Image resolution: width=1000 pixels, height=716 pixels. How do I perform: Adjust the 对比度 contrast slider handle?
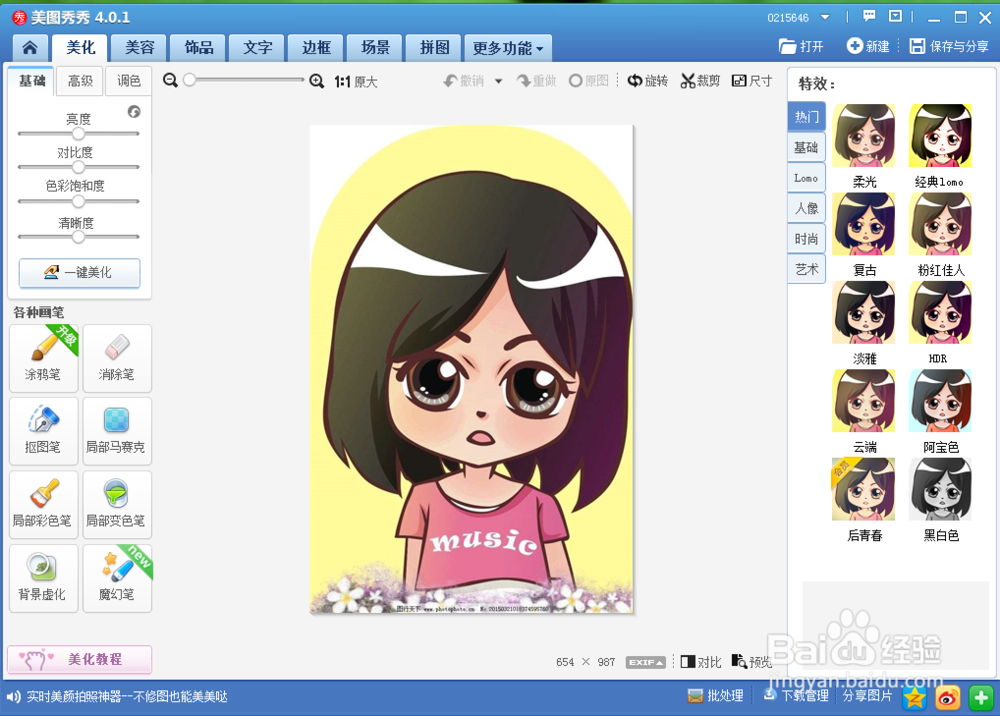pyautogui.click(x=78, y=167)
